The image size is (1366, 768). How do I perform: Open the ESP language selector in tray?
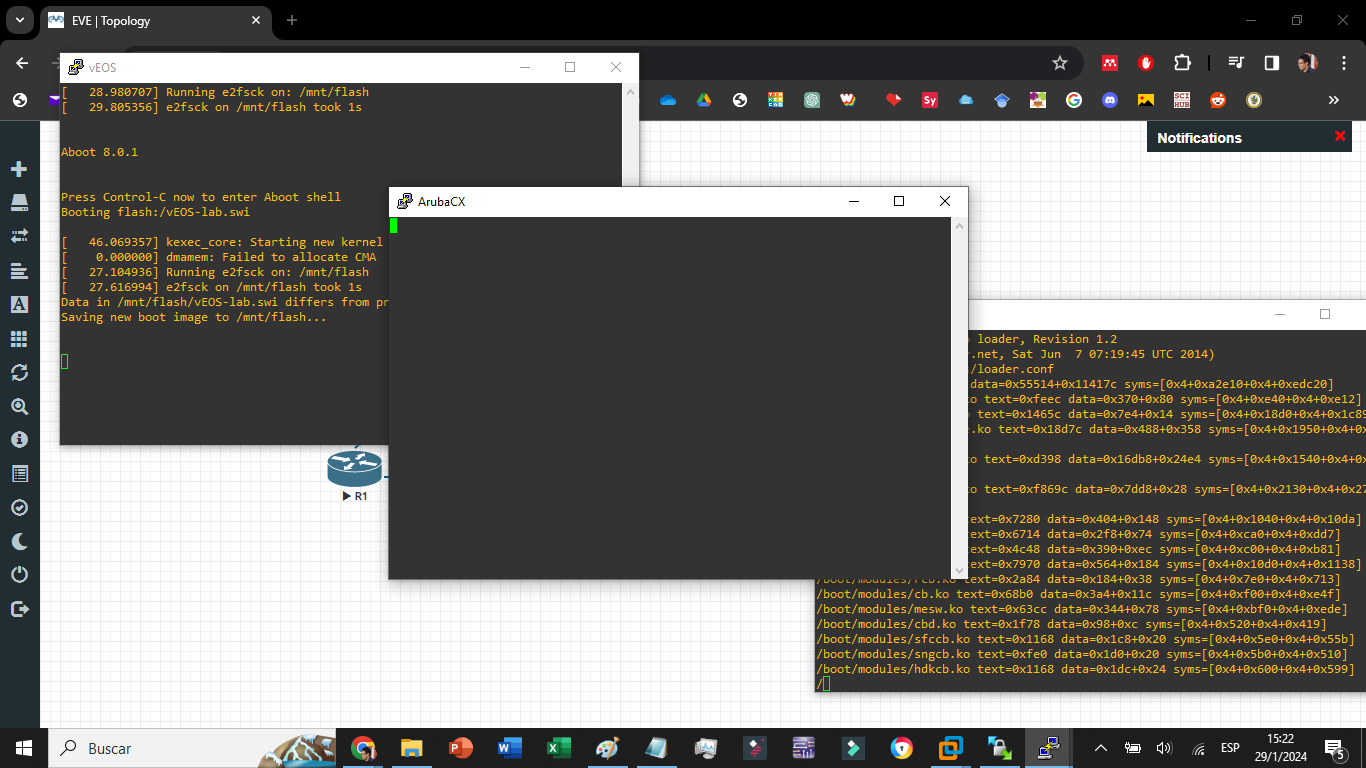[1230, 748]
